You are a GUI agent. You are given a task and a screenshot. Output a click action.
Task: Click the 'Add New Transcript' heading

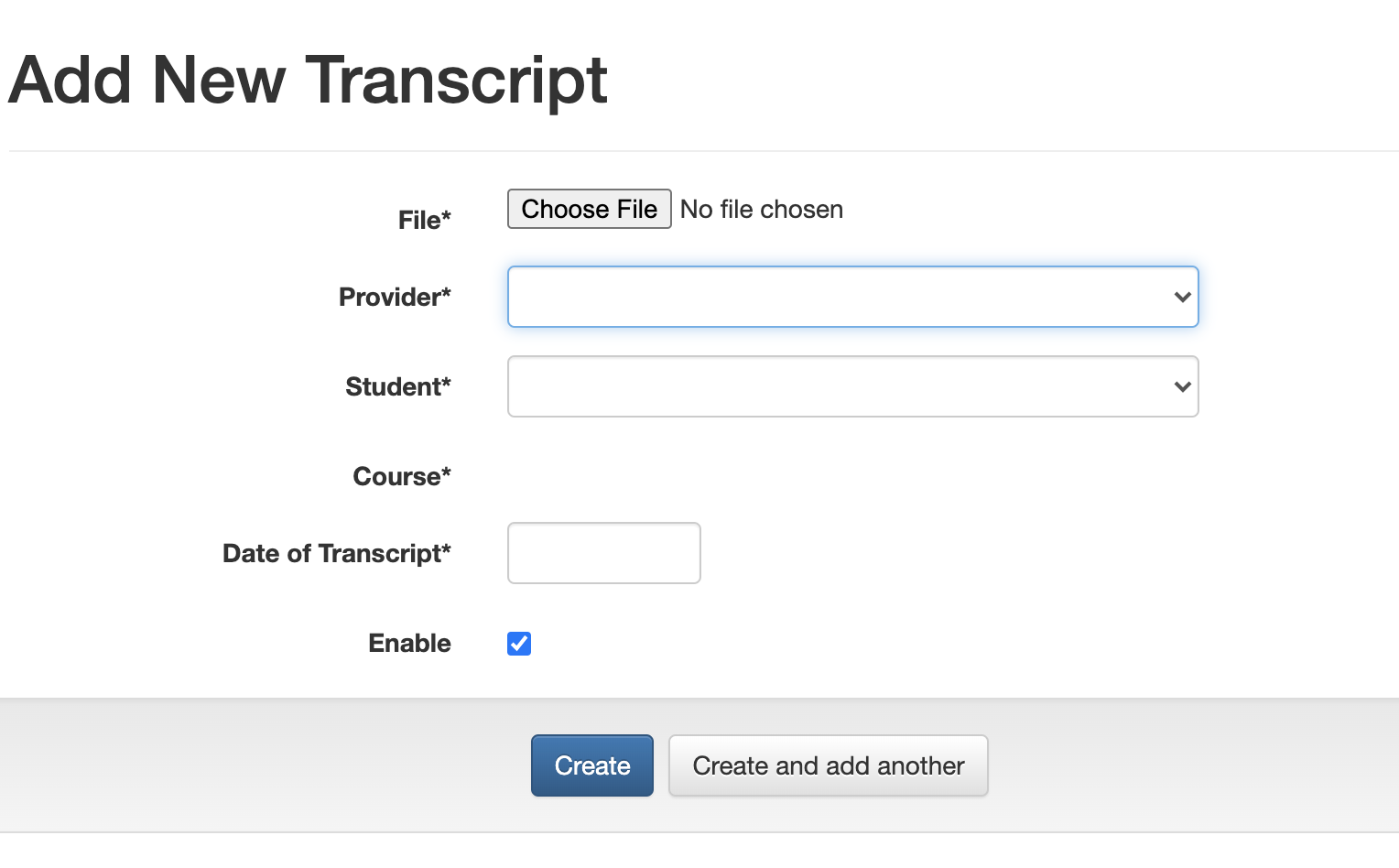[308, 81]
